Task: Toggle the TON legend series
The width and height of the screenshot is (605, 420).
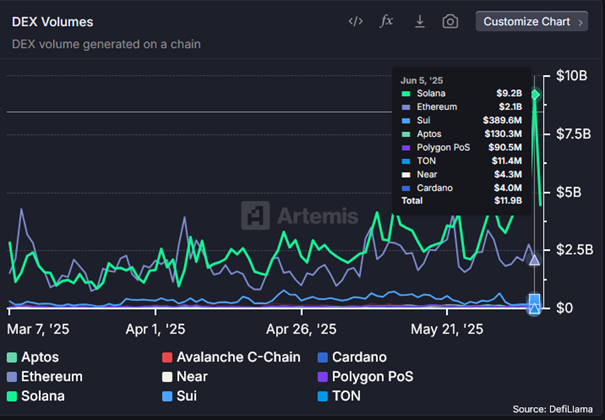Action: pyautogui.click(x=339, y=396)
